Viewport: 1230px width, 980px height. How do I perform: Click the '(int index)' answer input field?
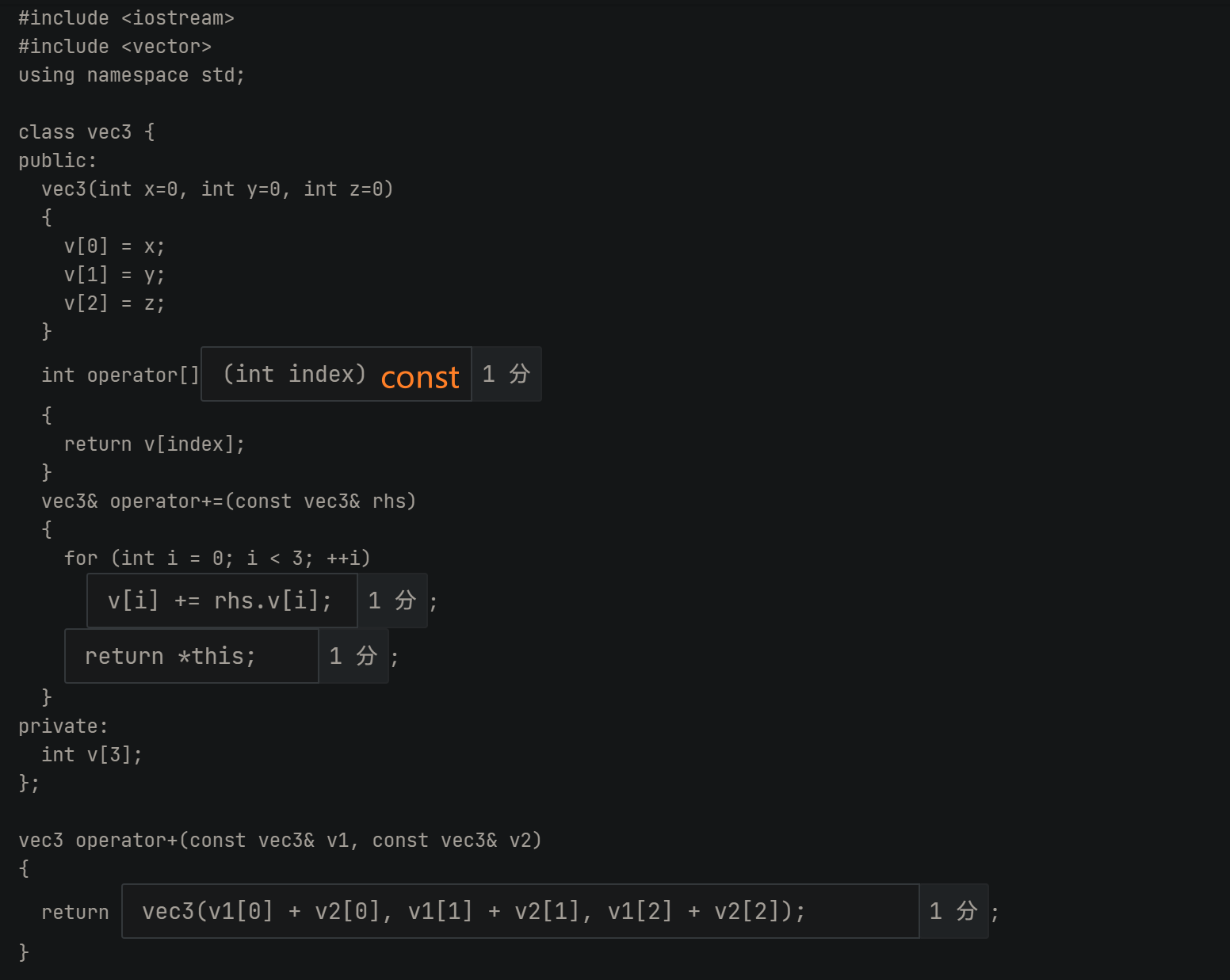[337, 374]
